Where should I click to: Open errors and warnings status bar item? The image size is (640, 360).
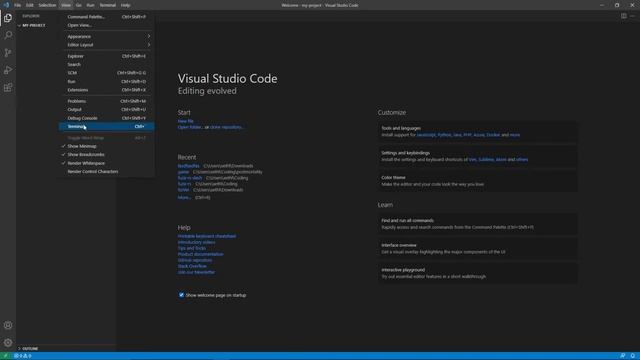pyautogui.click(x=23, y=356)
